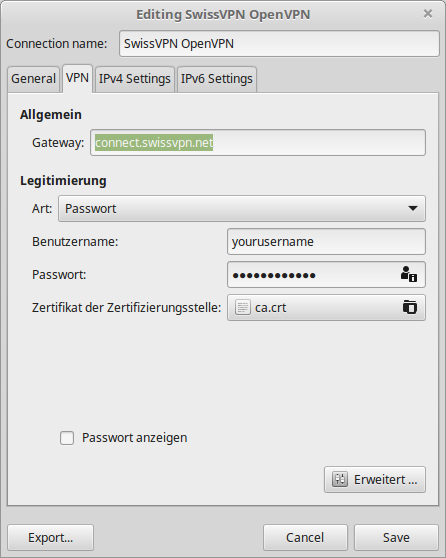Screen dimensions: 446x558
Task: Click the password storage options icon
Action: coord(409,274)
